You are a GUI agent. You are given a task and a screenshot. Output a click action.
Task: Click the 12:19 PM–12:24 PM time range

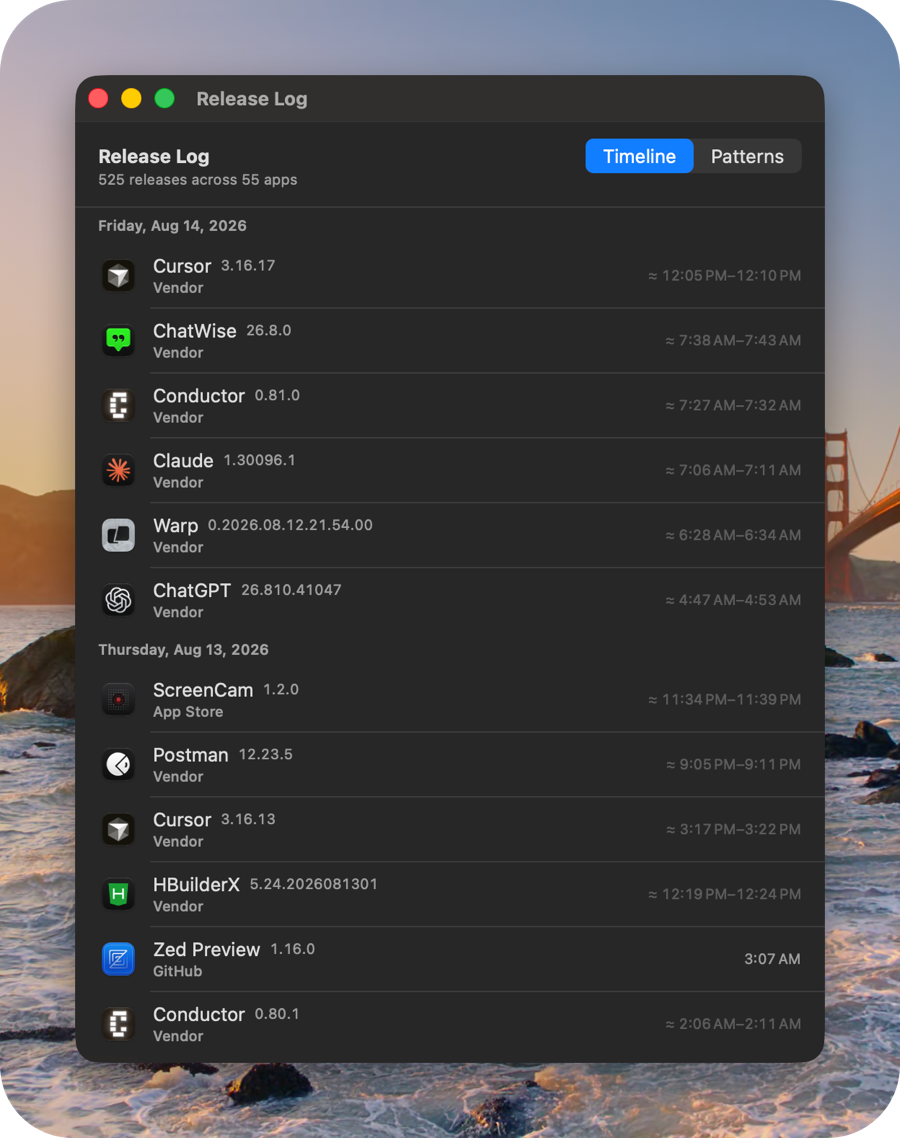pos(724,894)
